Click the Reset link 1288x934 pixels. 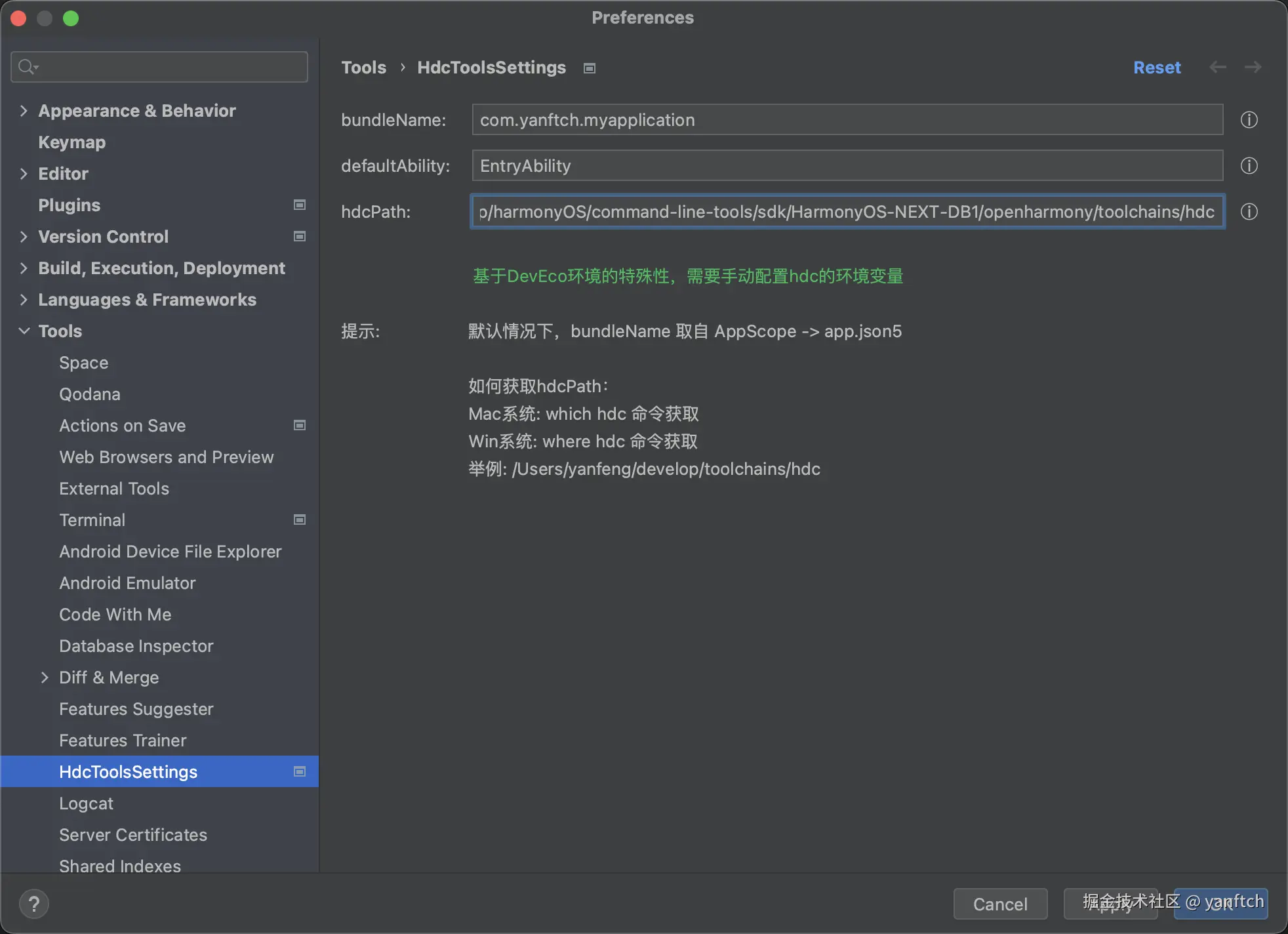(1156, 68)
